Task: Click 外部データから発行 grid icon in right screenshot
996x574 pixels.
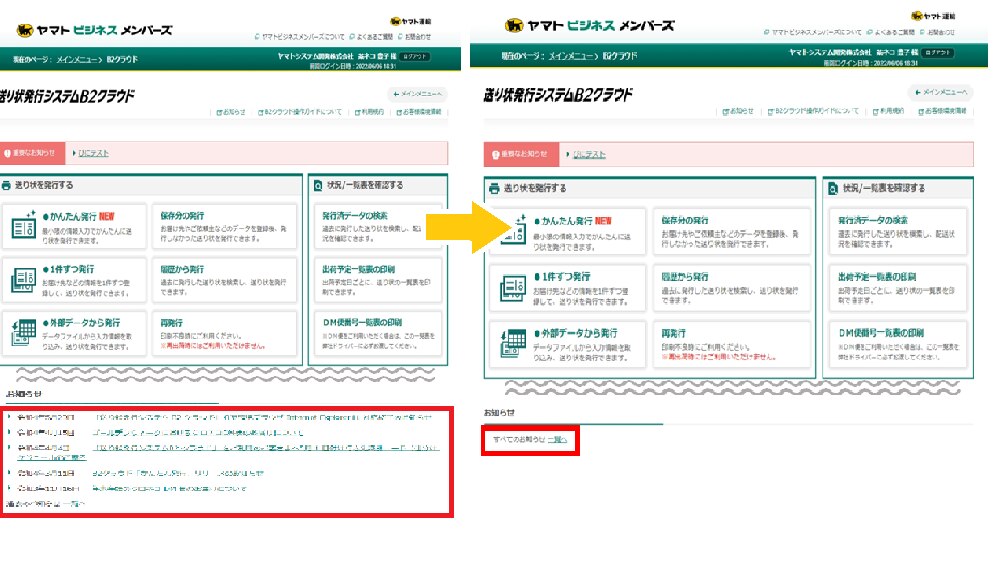Action: tap(513, 343)
